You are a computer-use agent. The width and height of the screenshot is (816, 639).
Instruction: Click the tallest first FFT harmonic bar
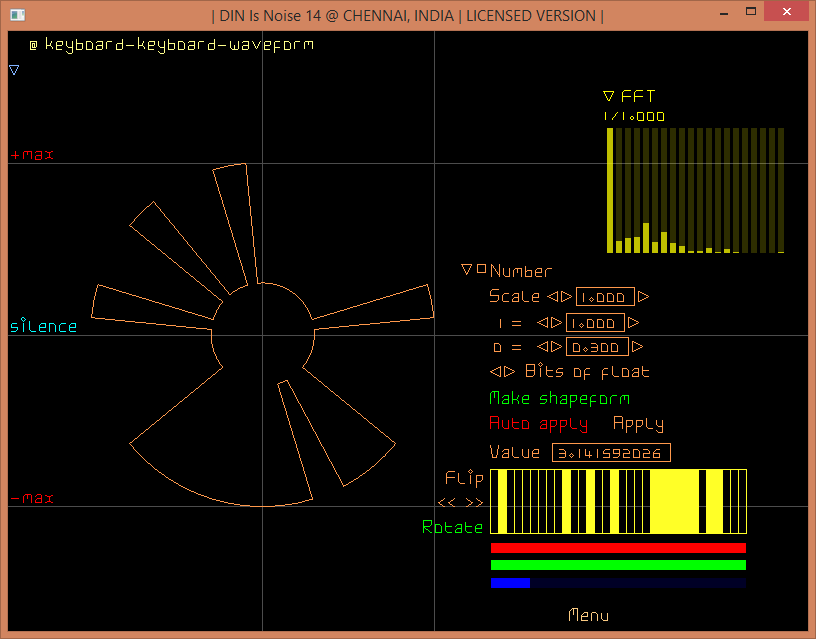click(610, 190)
